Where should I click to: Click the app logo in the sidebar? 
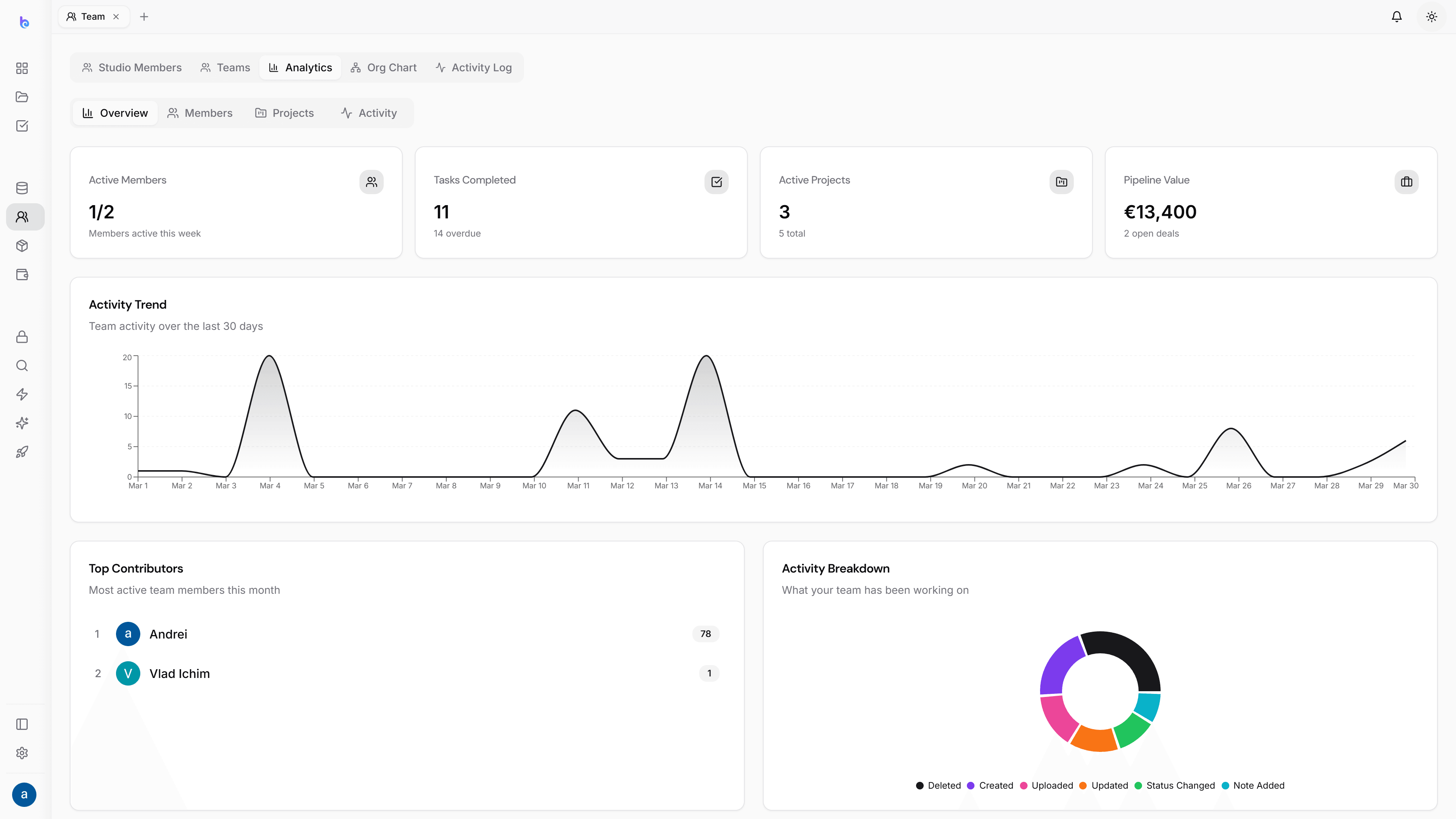pyautogui.click(x=24, y=22)
